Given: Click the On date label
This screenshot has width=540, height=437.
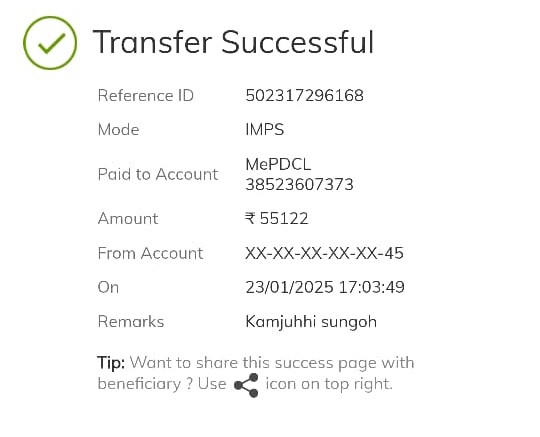Looking at the screenshot, I should (108, 287).
